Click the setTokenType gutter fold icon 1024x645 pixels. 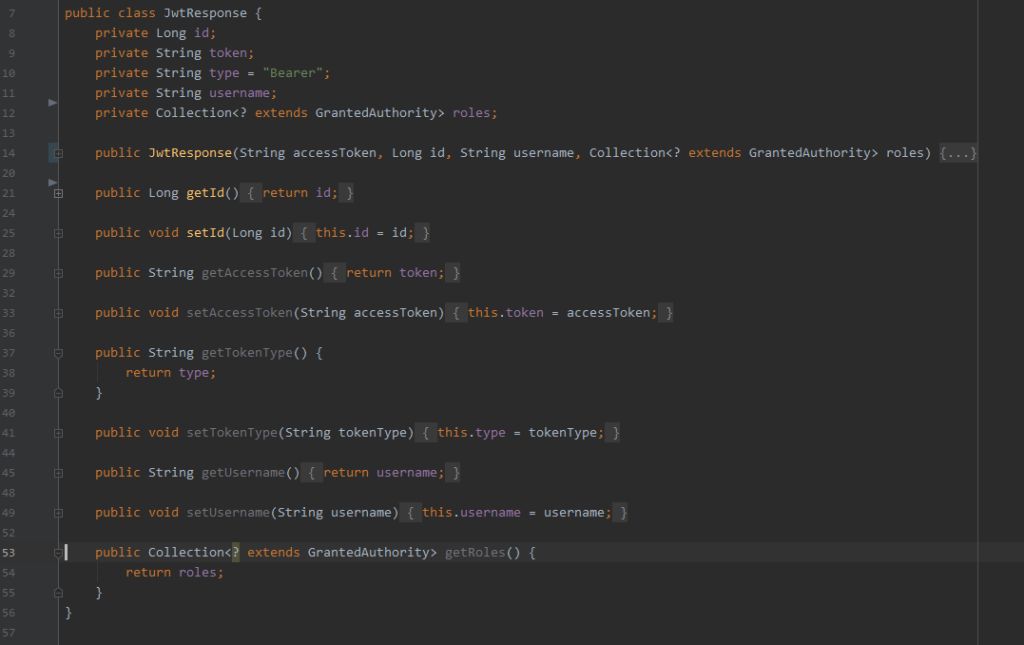[58, 433]
